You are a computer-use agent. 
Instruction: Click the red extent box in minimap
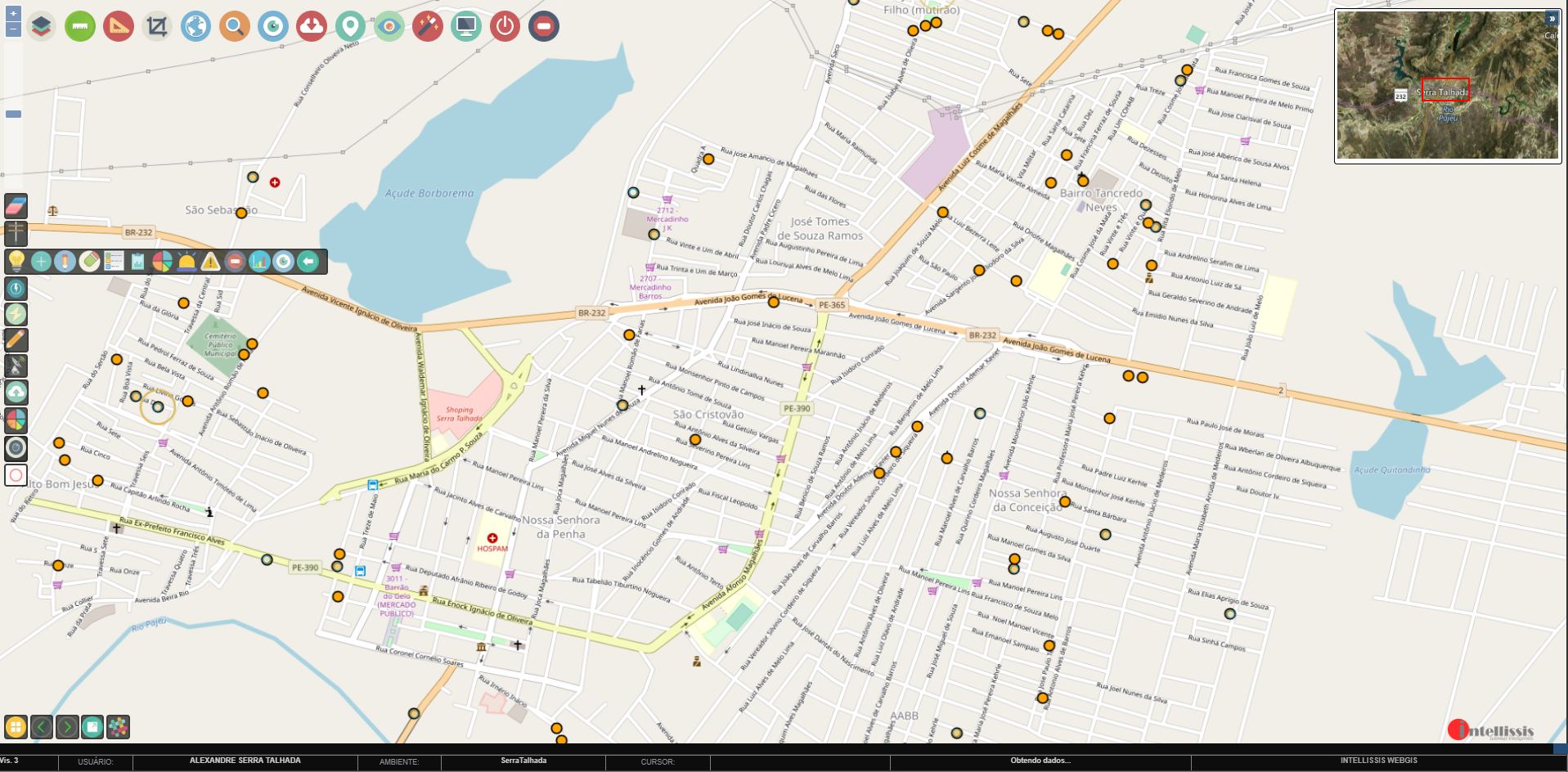pyautogui.click(x=1444, y=89)
